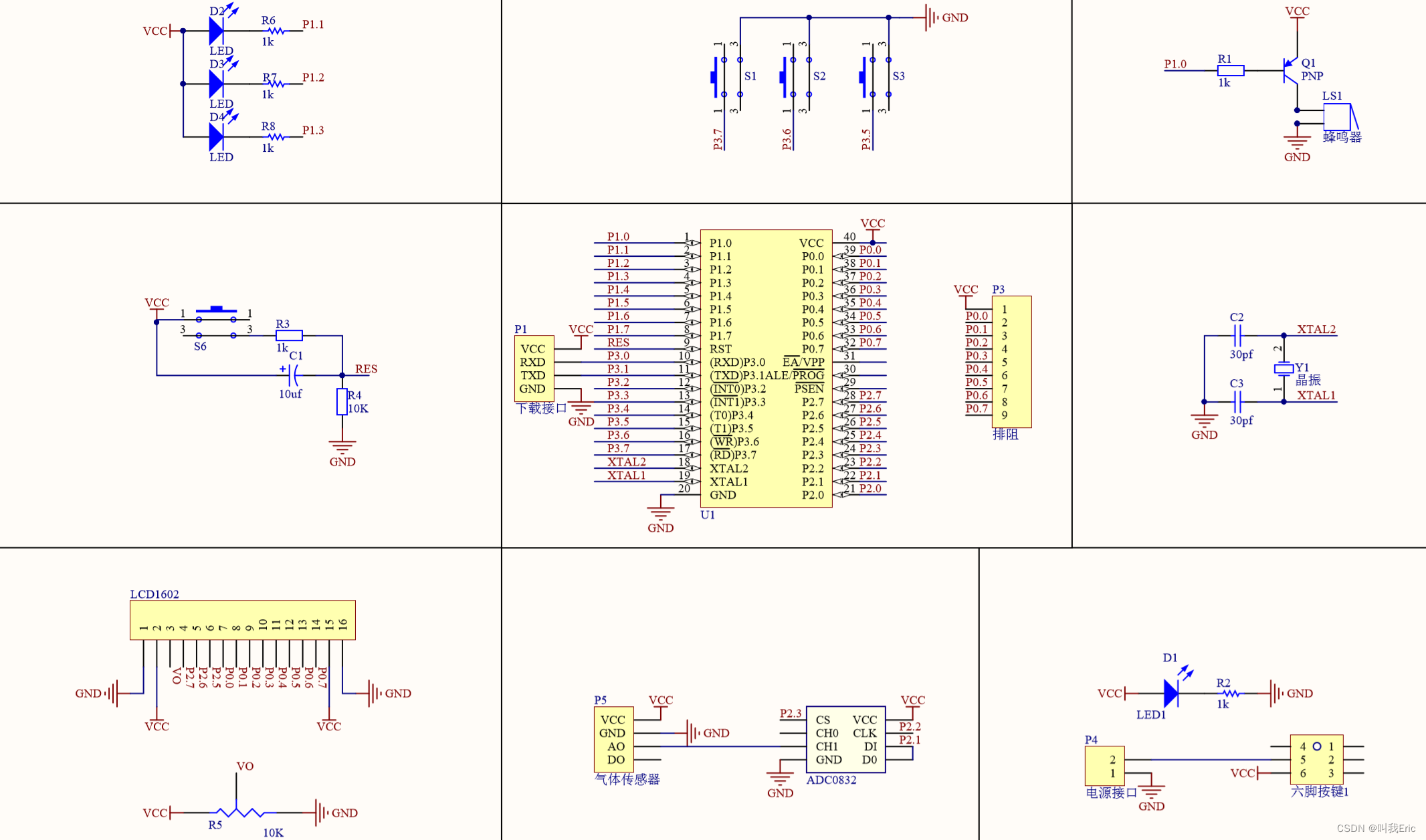Select resistor R8 zigzag symbol

276,136
